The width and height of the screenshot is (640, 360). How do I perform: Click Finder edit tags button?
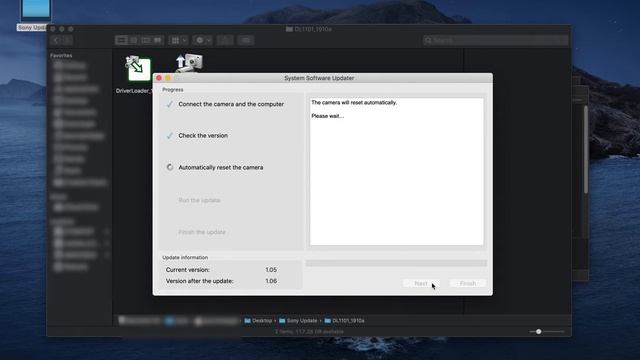246,40
